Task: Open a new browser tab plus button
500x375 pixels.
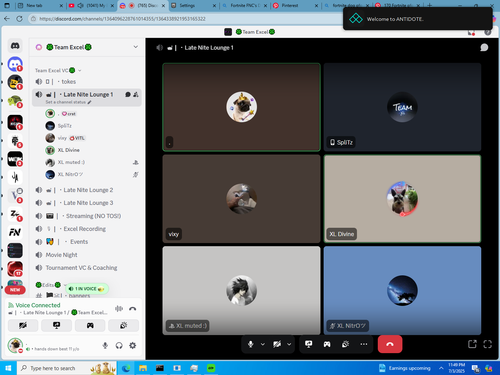Action: pyautogui.click(x=430, y=6)
